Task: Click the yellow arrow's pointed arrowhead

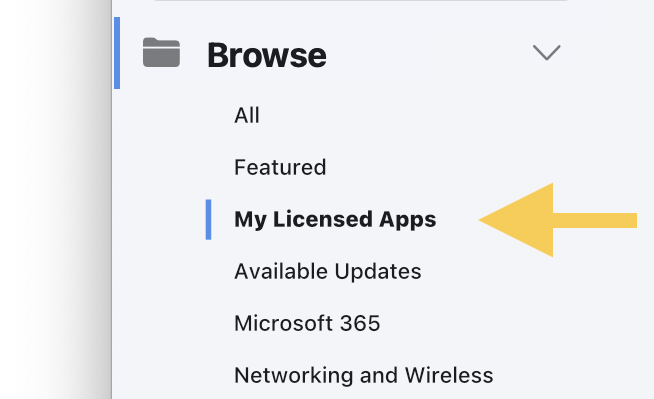Action: point(516,220)
